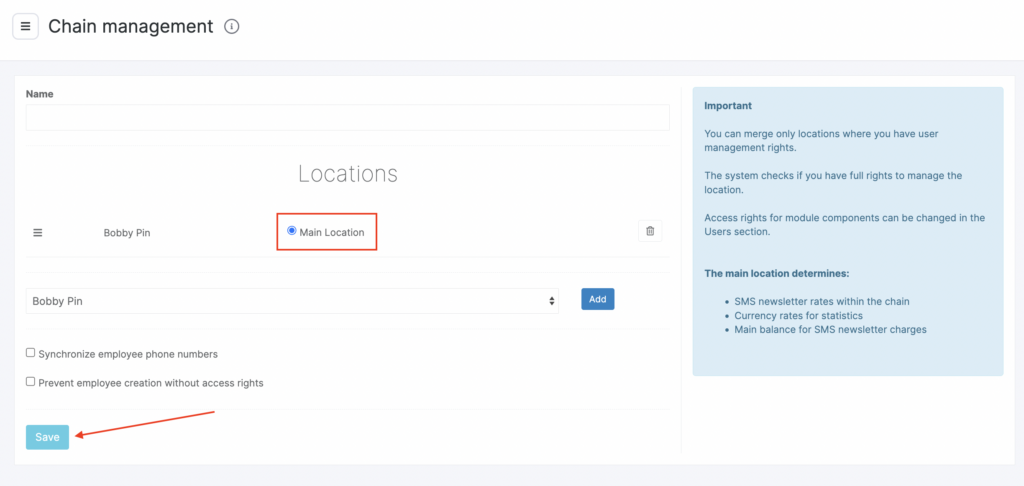This screenshot has width=1024, height=486.
Task: Click the Bobby Pin name in locations list
Action: (127, 232)
